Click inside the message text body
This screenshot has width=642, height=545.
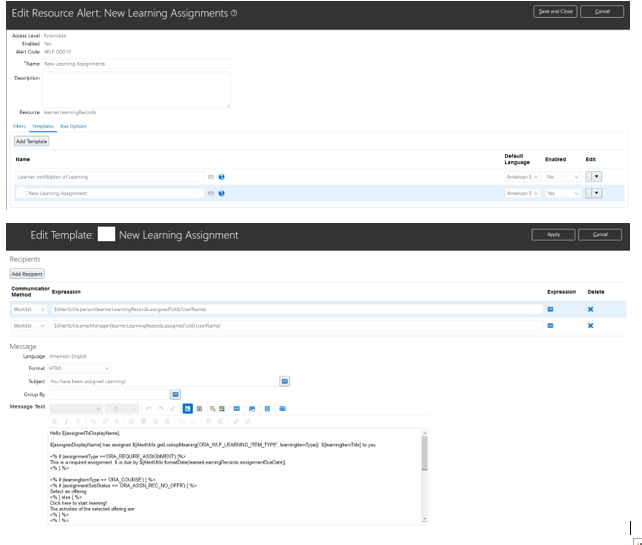(234, 476)
